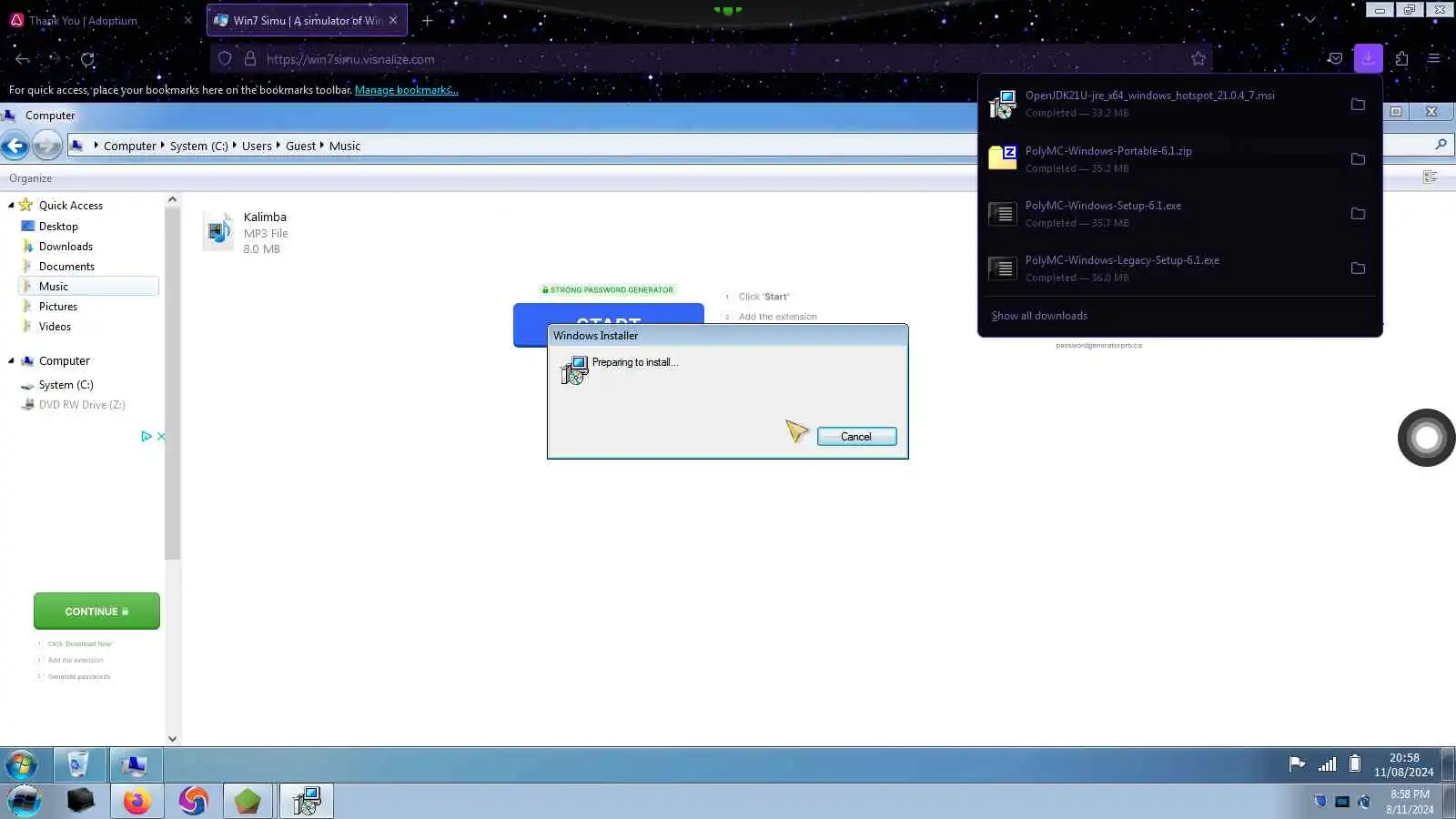Click the Users breadcrumb in address bar

pyautogui.click(x=257, y=146)
